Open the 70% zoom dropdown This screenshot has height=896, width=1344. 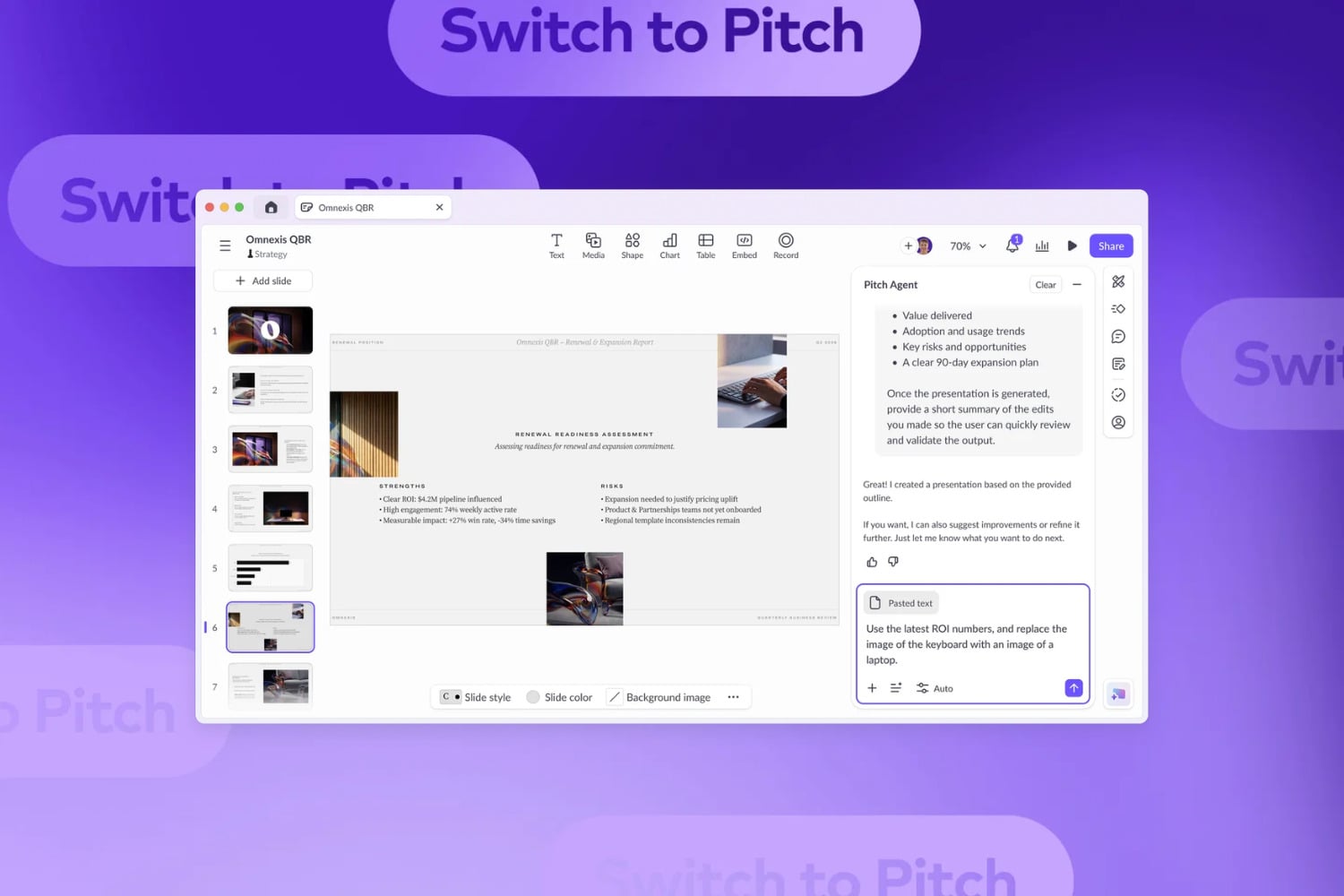tap(968, 246)
